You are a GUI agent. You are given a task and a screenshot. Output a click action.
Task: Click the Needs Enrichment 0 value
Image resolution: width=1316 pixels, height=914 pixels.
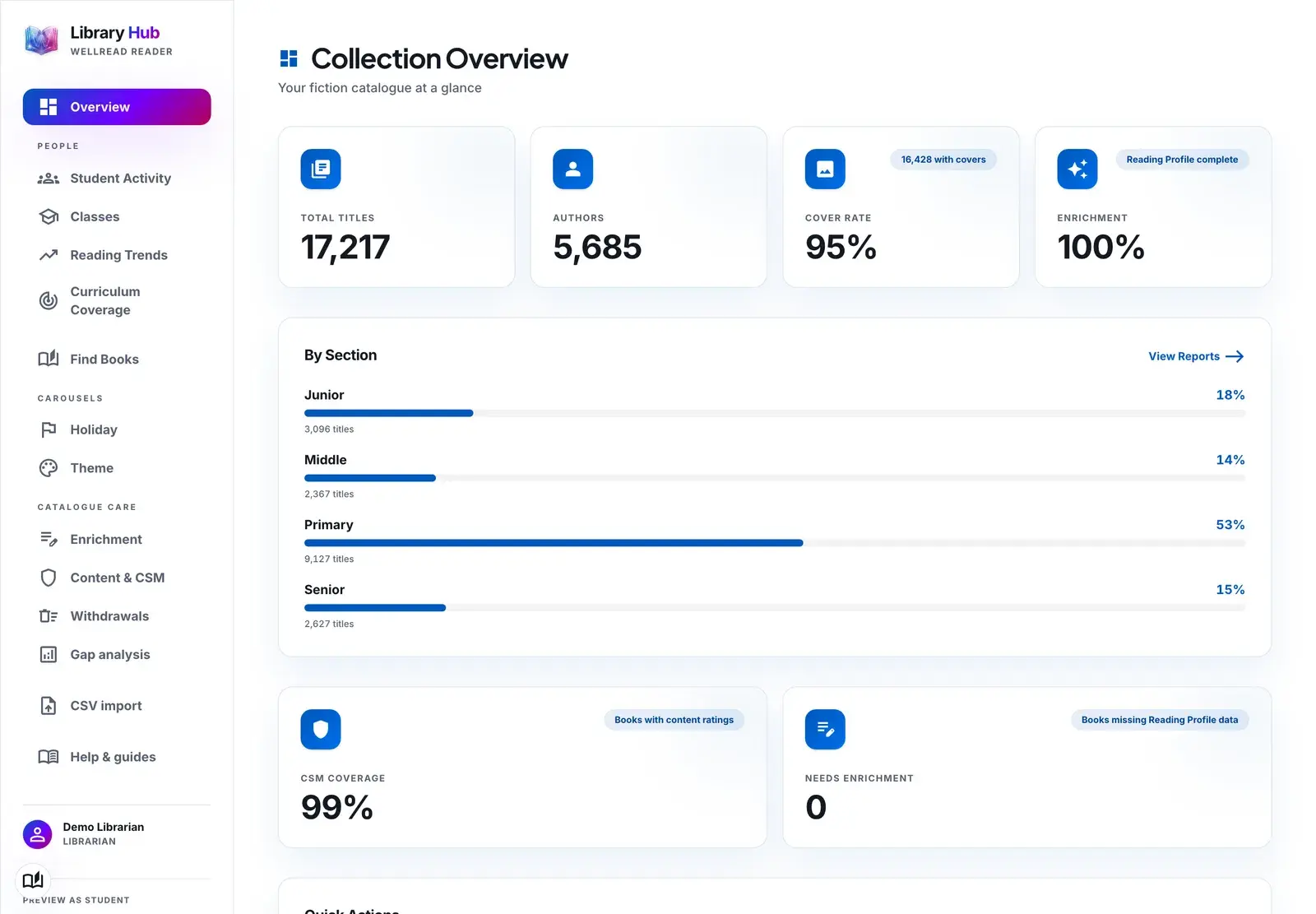816,808
